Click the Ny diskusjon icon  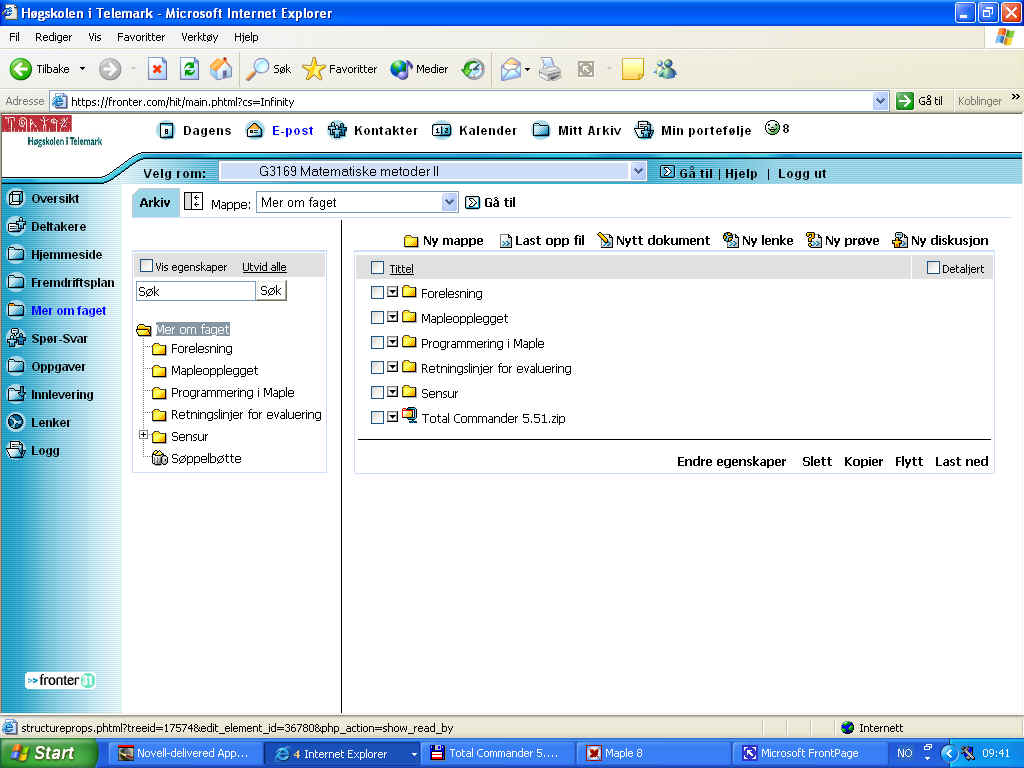pos(900,240)
